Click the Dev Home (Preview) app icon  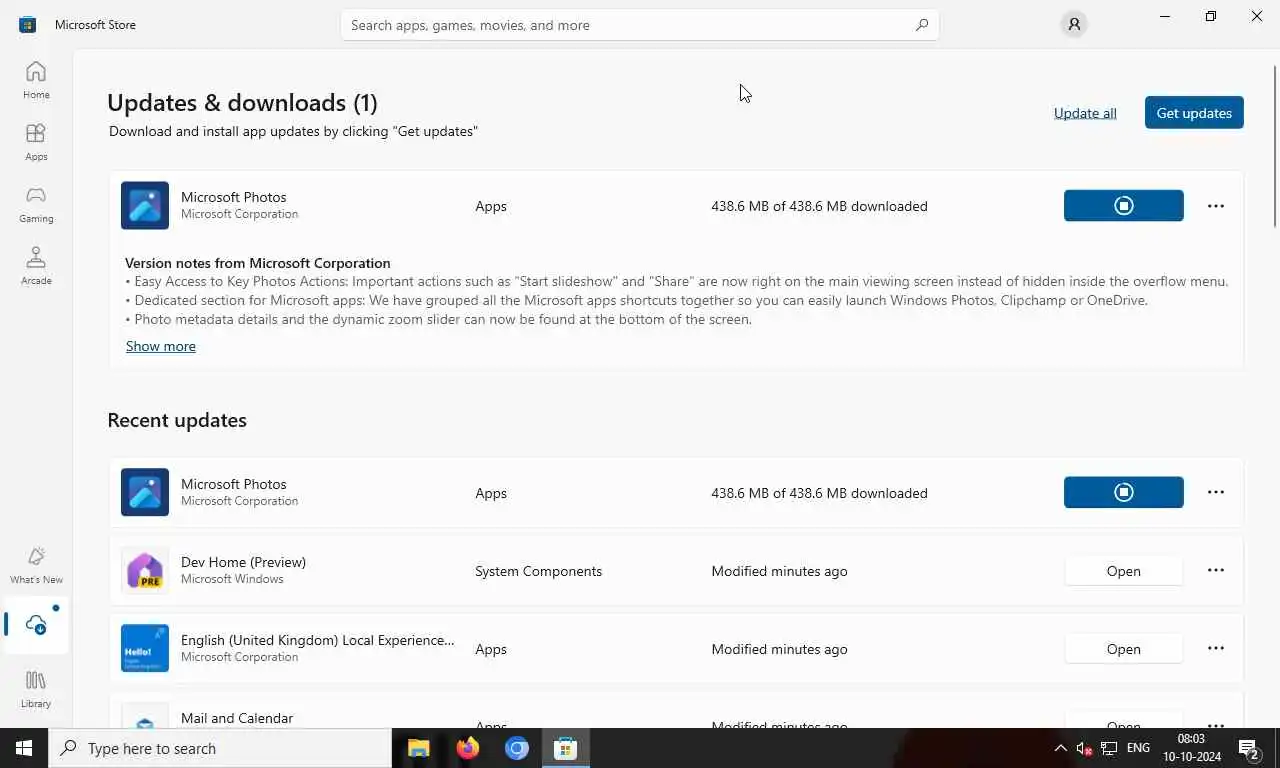tap(145, 571)
